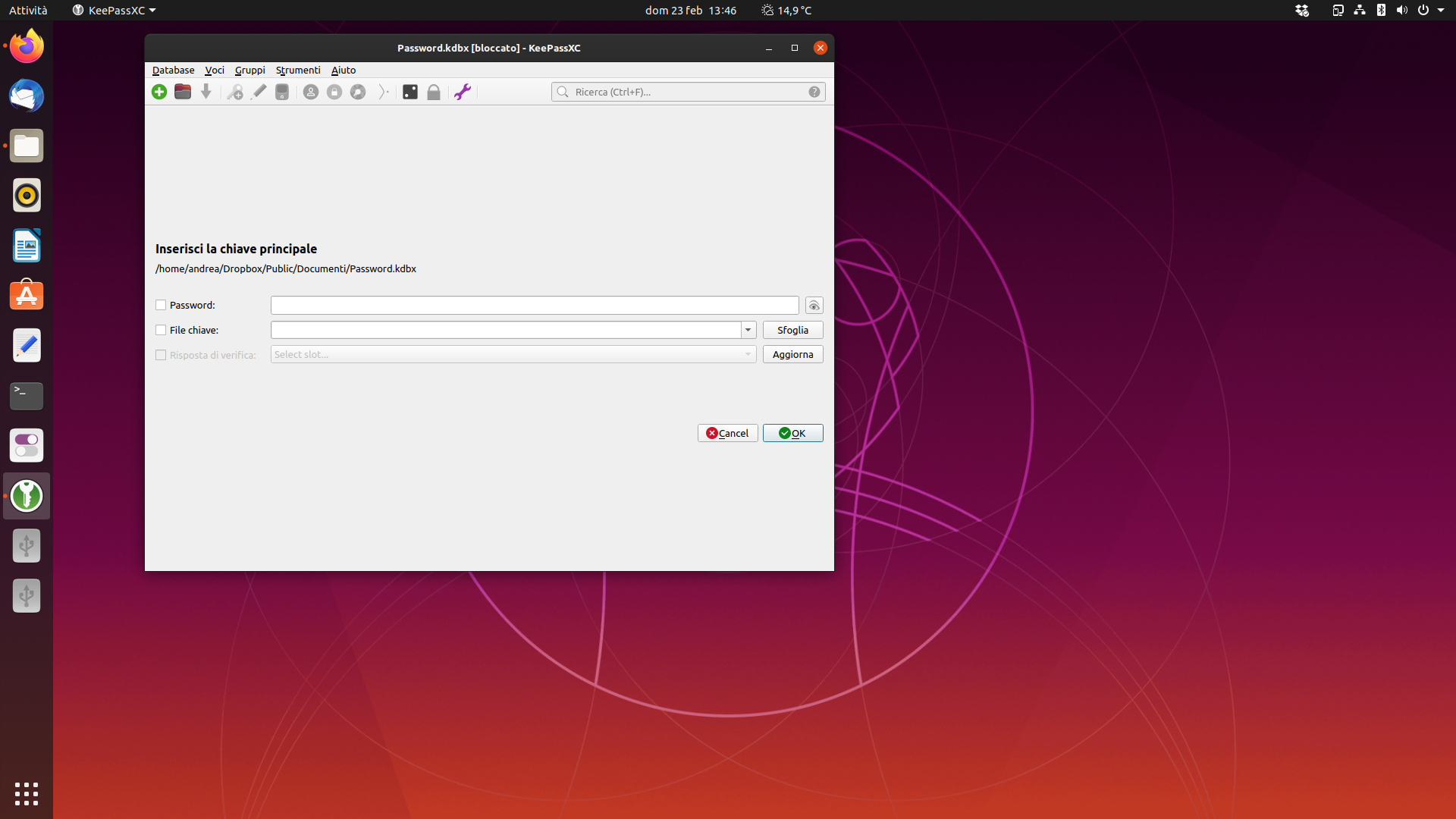
Task: Toggle the Risposta di verifica checkbox
Action: pyautogui.click(x=161, y=355)
